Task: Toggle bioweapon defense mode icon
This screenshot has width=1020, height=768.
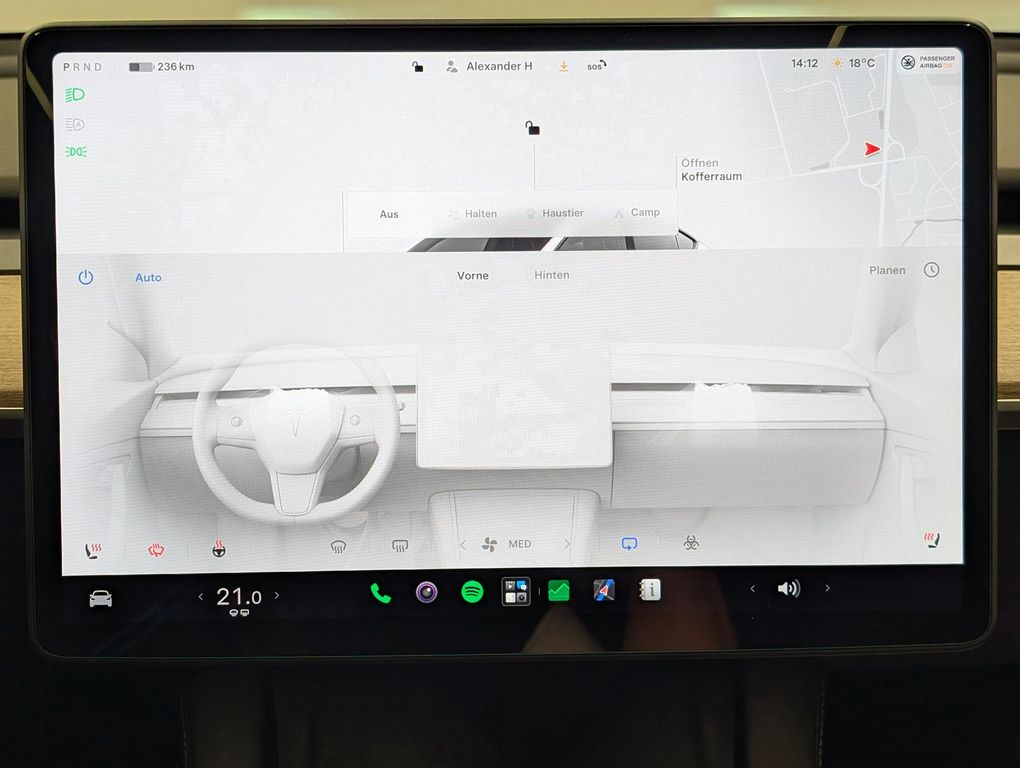Action: tap(691, 542)
